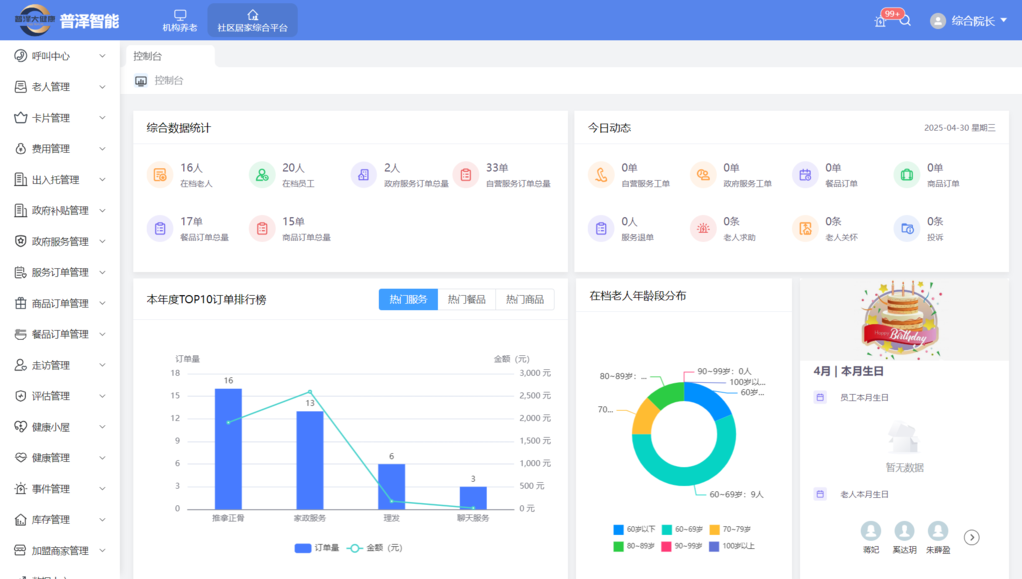Click the 卡片管理 sidebar icon
Screen dimensions: 1022x579
coord(21,118)
